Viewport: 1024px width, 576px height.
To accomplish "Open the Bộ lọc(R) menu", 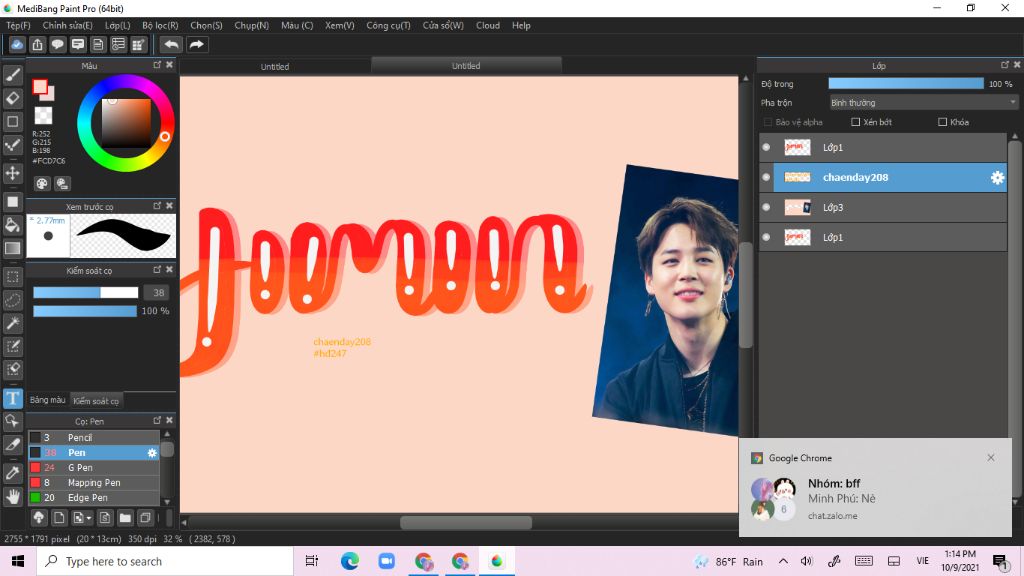I will click(x=160, y=25).
